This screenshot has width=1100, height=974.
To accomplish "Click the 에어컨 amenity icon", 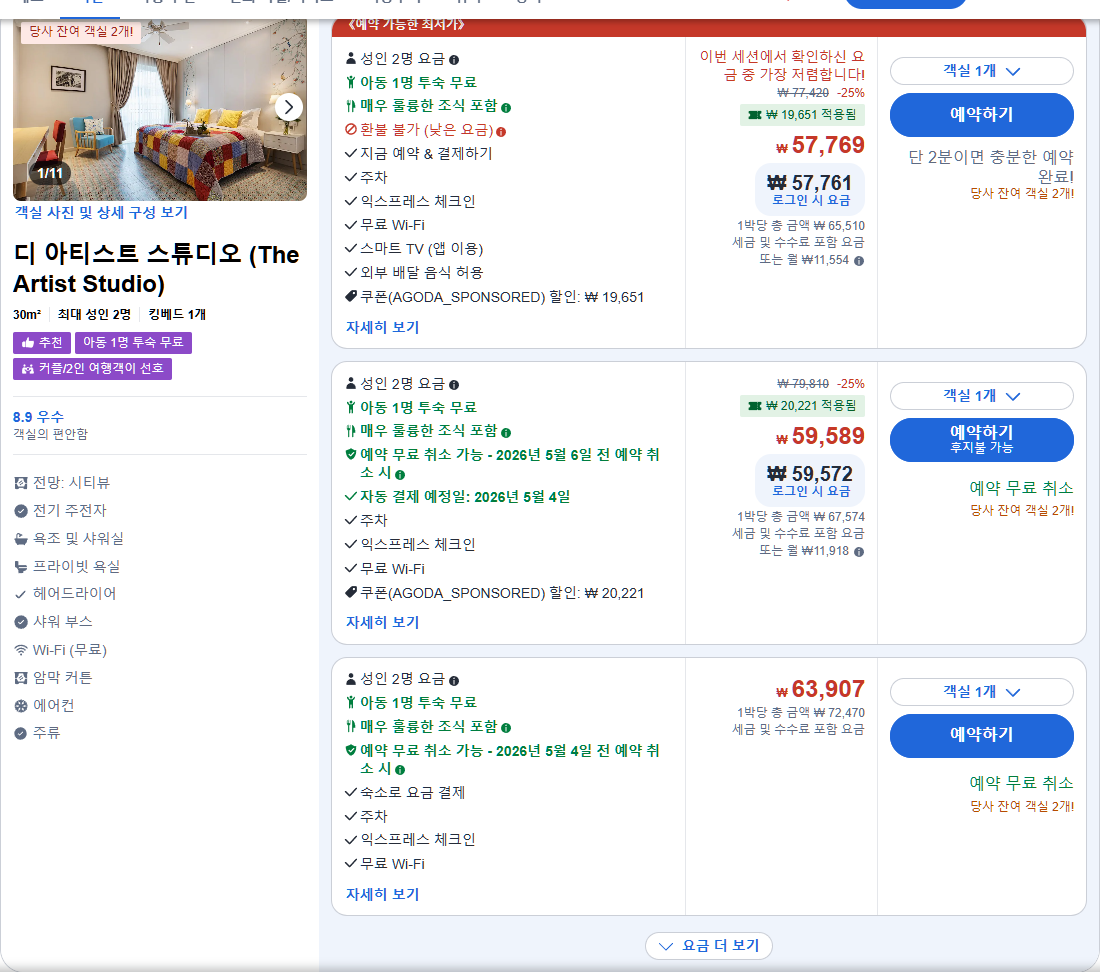I will click(x=21, y=706).
